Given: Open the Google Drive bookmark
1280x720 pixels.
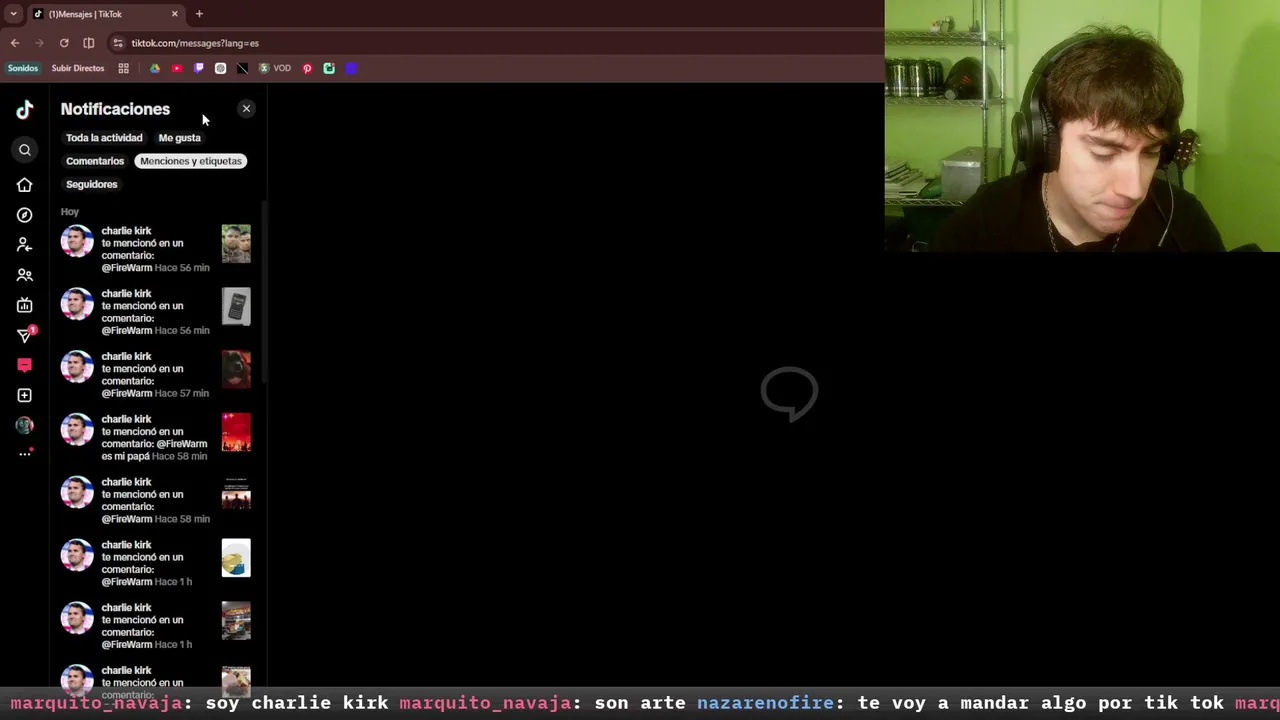Looking at the screenshot, I should tap(155, 68).
